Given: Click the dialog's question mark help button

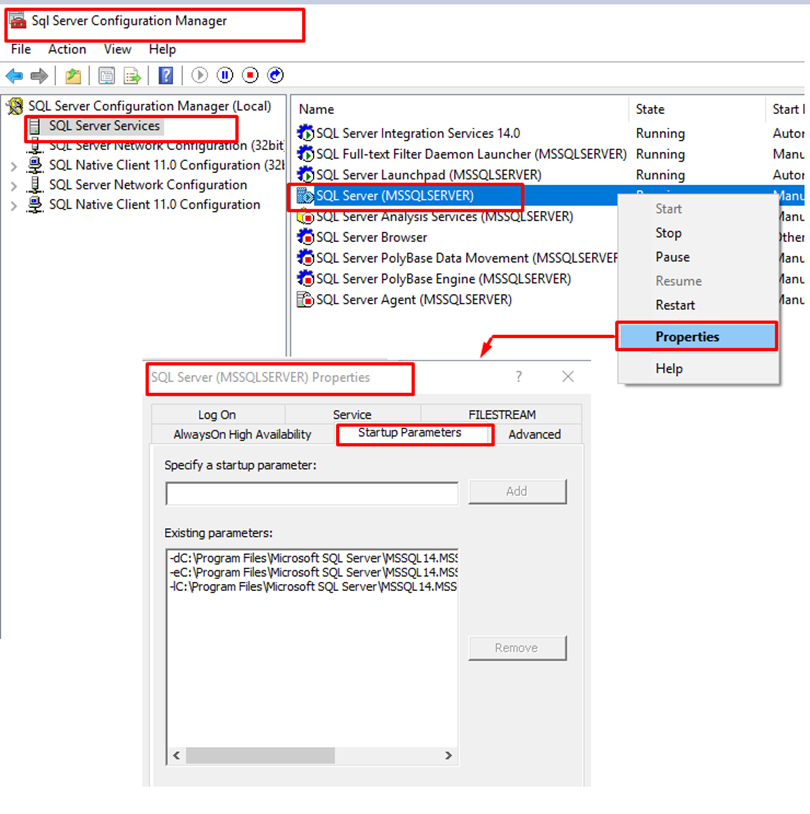Looking at the screenshot, I should point(518,376).
